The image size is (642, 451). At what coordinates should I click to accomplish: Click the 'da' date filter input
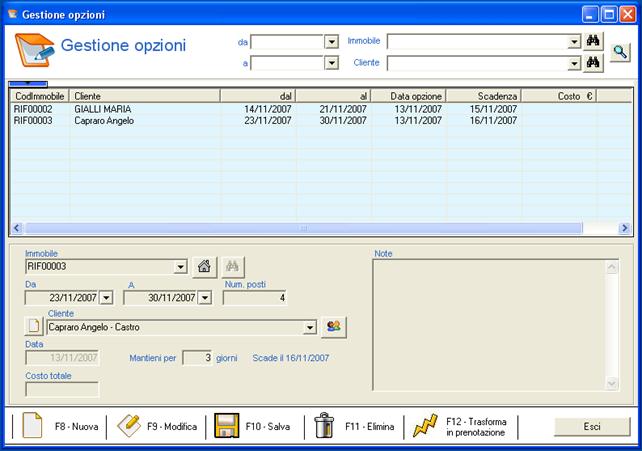click(287, 42)
